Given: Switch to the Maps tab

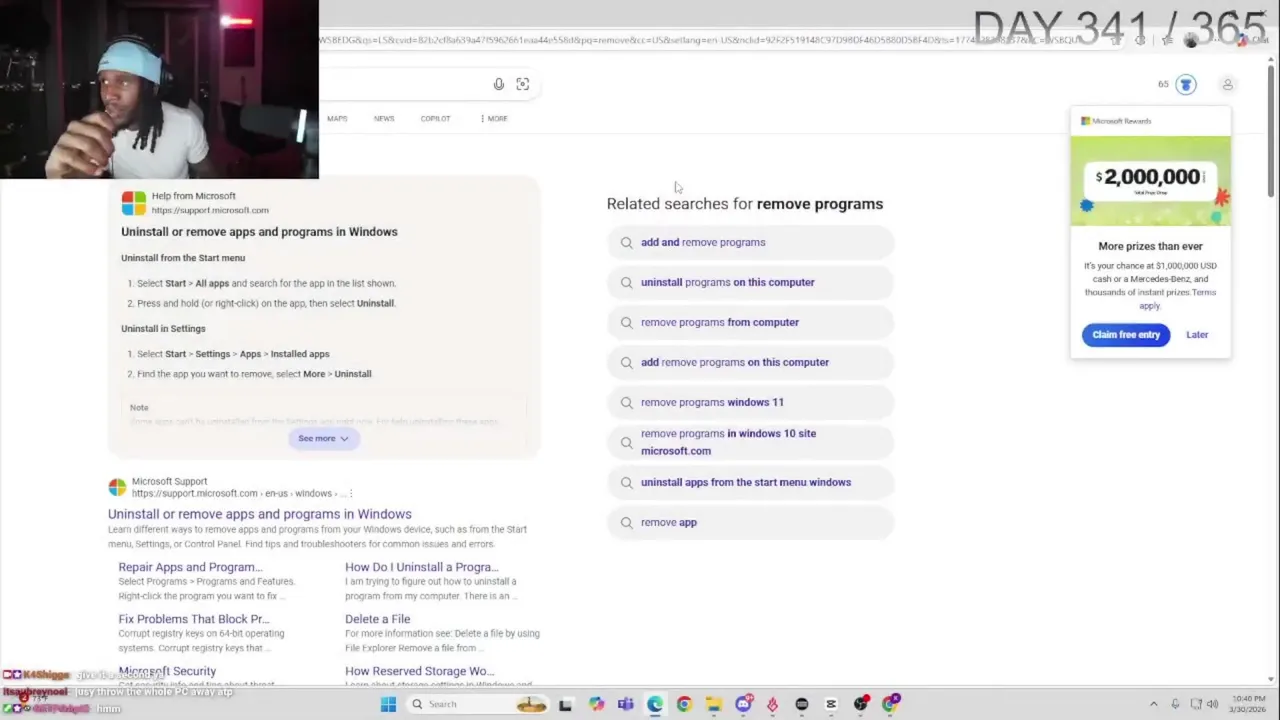Looking at the screenshot, I should point(337,118).
